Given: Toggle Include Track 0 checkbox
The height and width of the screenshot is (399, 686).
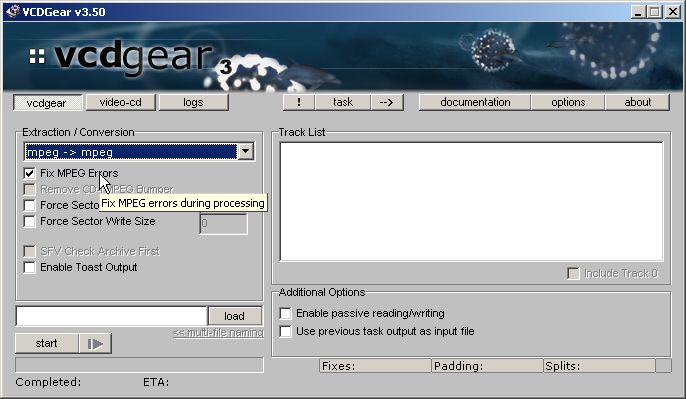Looking at the screenshot, I should [573, 273].
